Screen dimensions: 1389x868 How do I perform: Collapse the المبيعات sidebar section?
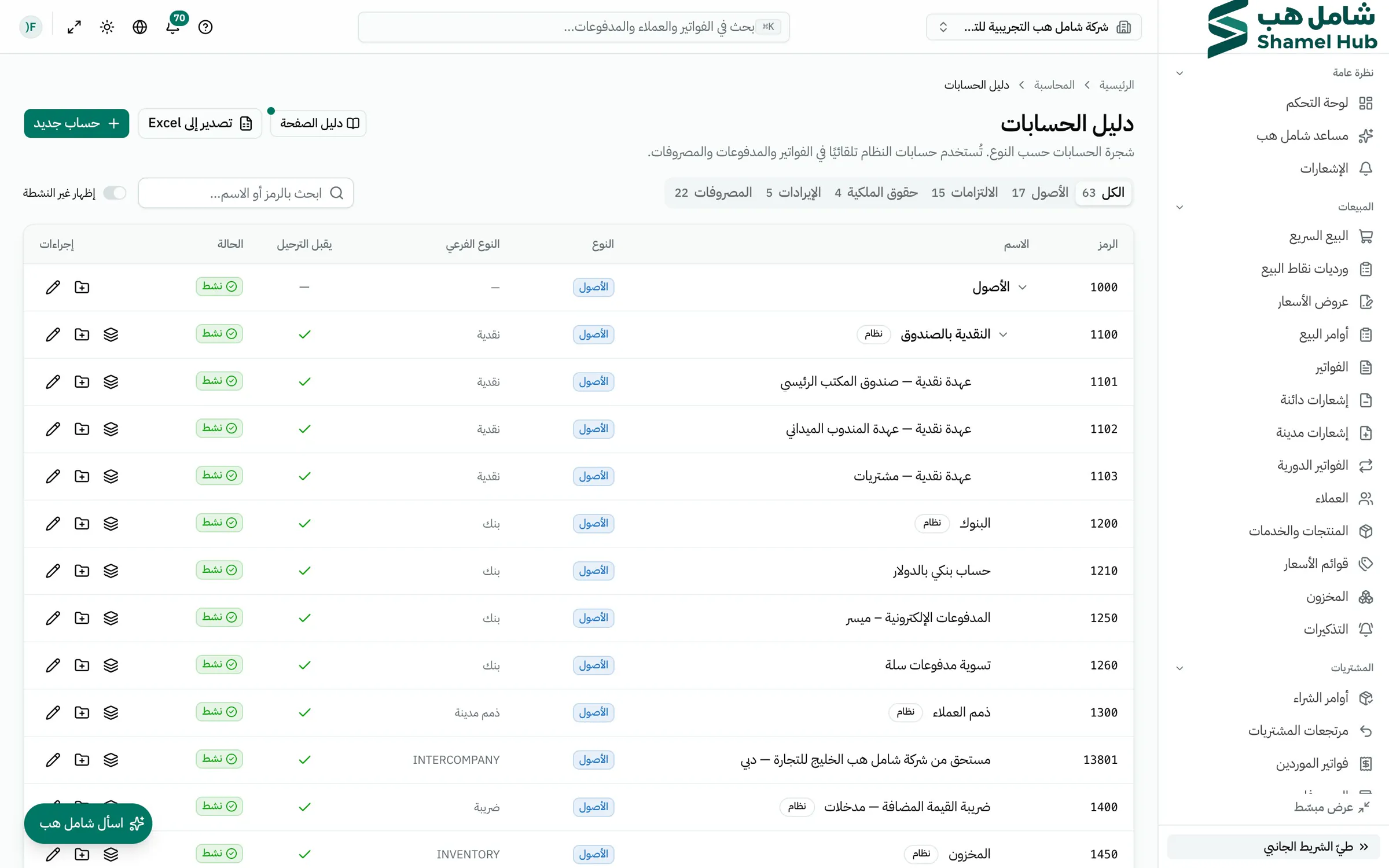coord(1179,207)
